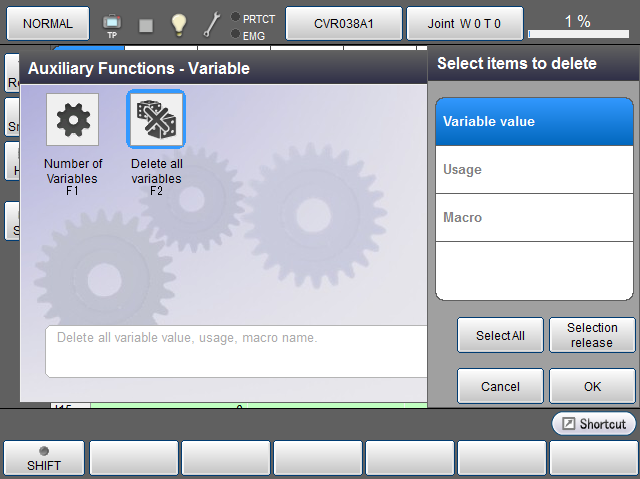Open the CVR038A1 robot type selector

(x=344, y=23)
